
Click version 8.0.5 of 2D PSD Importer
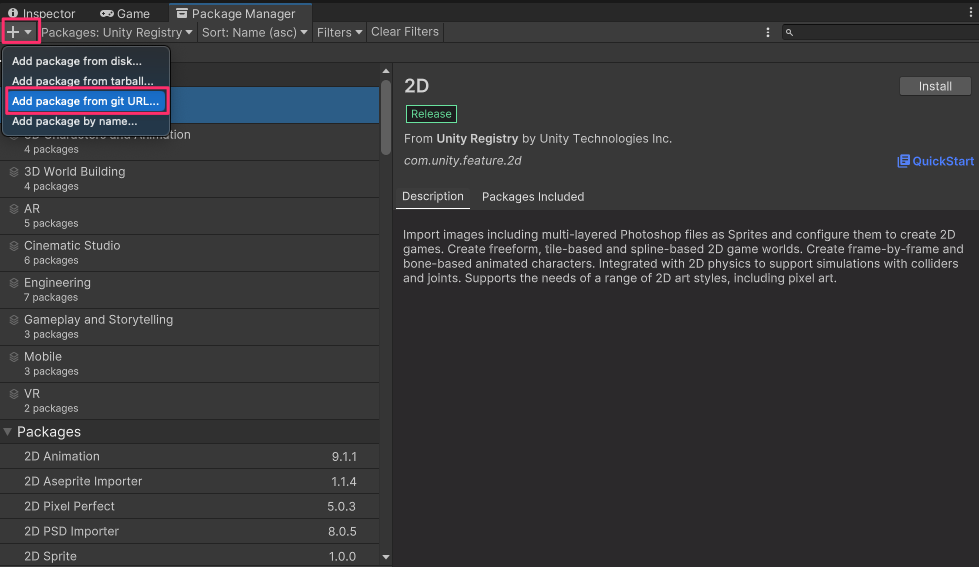(x=342, y=531)
